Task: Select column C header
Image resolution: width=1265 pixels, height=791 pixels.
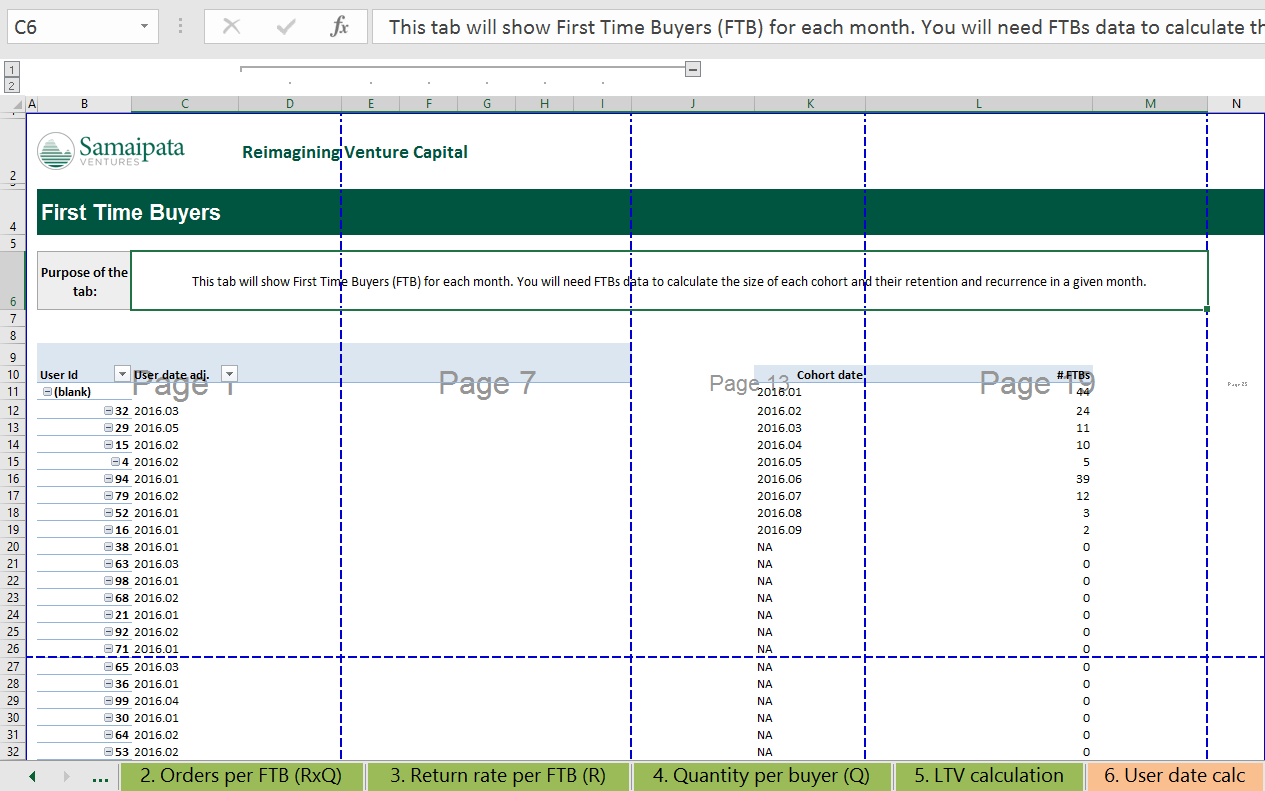Action: tap(184, 104)
